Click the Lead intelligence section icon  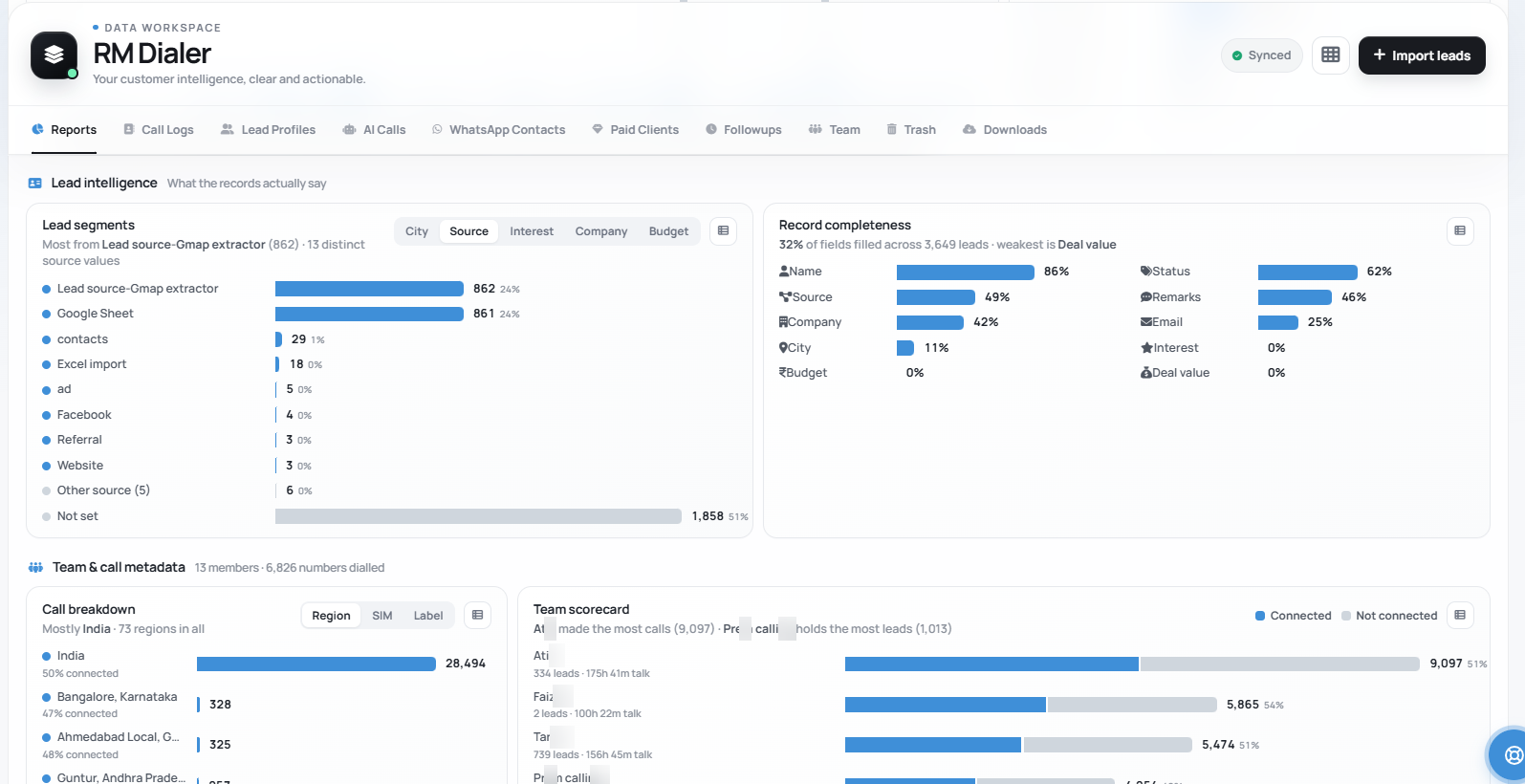coord(35,183)
